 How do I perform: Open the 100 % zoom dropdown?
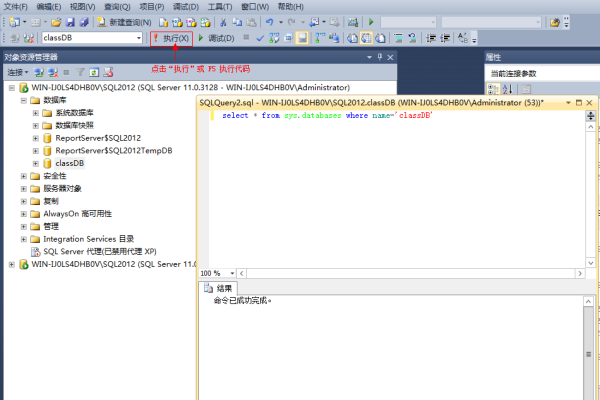(x=232, y=273)
